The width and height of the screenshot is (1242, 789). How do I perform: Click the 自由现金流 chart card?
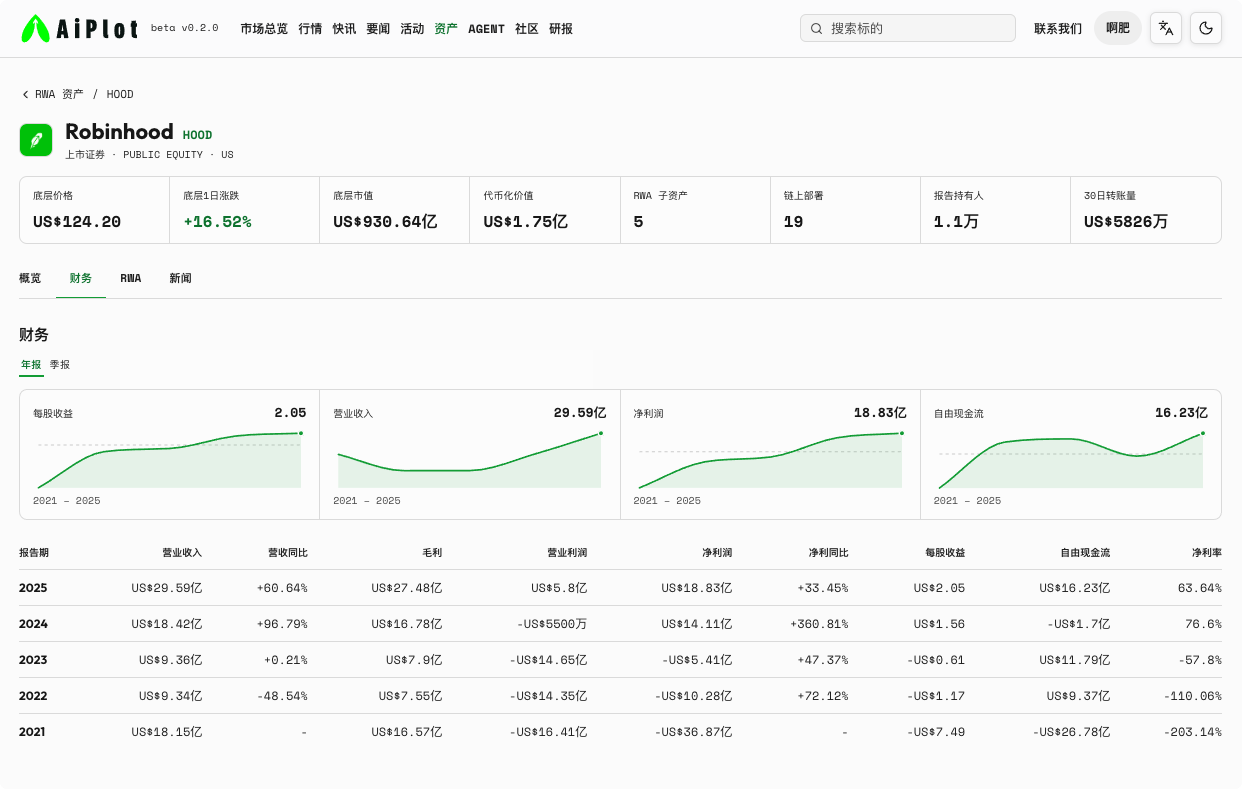(1071, 454)
